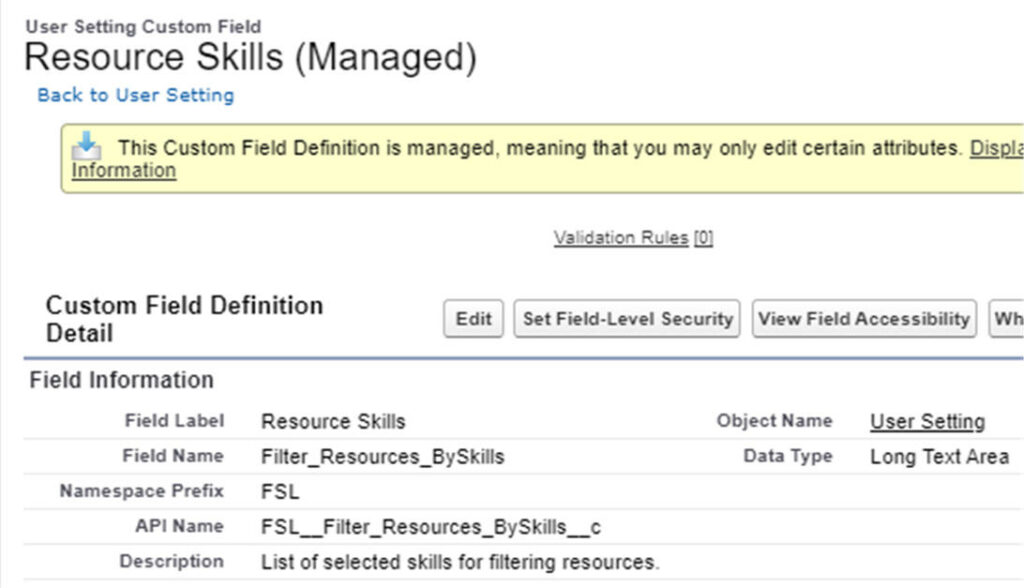Open the "Back to User Setting" link
The width and height of the screenshot is (1024, 588).
(x=134, y=95)
